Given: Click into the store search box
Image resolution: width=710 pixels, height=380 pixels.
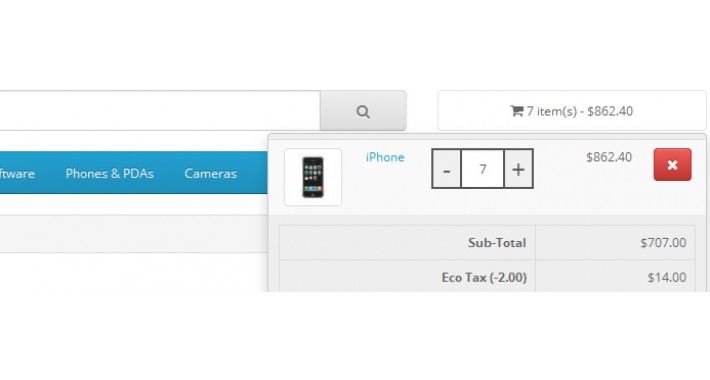Looking at the screenshot, I should pos(160,111).
